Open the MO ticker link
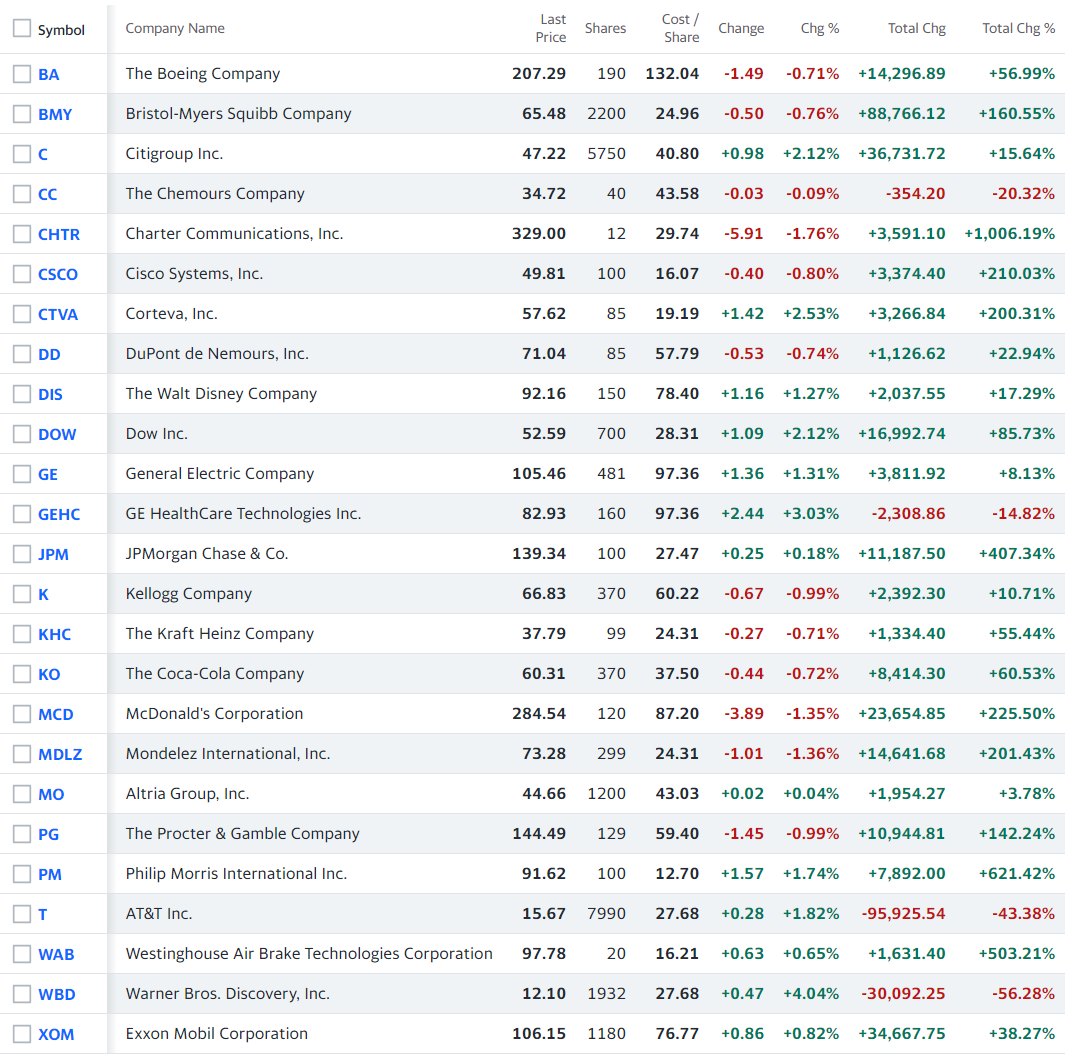The image size is (1065, 1059). point(51,795)
